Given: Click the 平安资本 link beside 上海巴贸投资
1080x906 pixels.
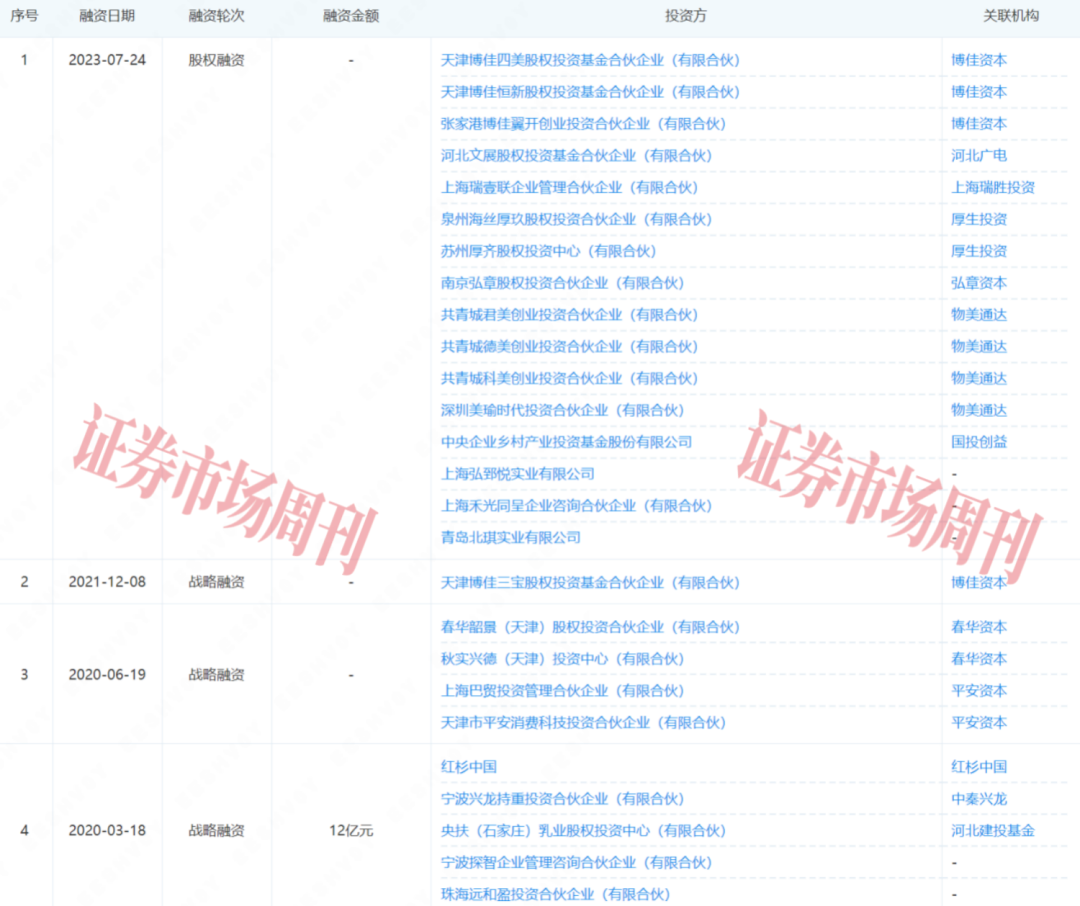Looking at the screenshot, I should [978, 691].
